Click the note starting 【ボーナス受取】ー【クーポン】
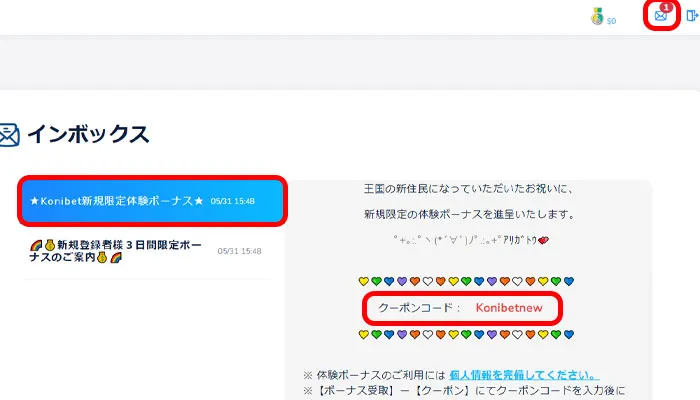This screenshot has width=700, height=400. point(464,391)
